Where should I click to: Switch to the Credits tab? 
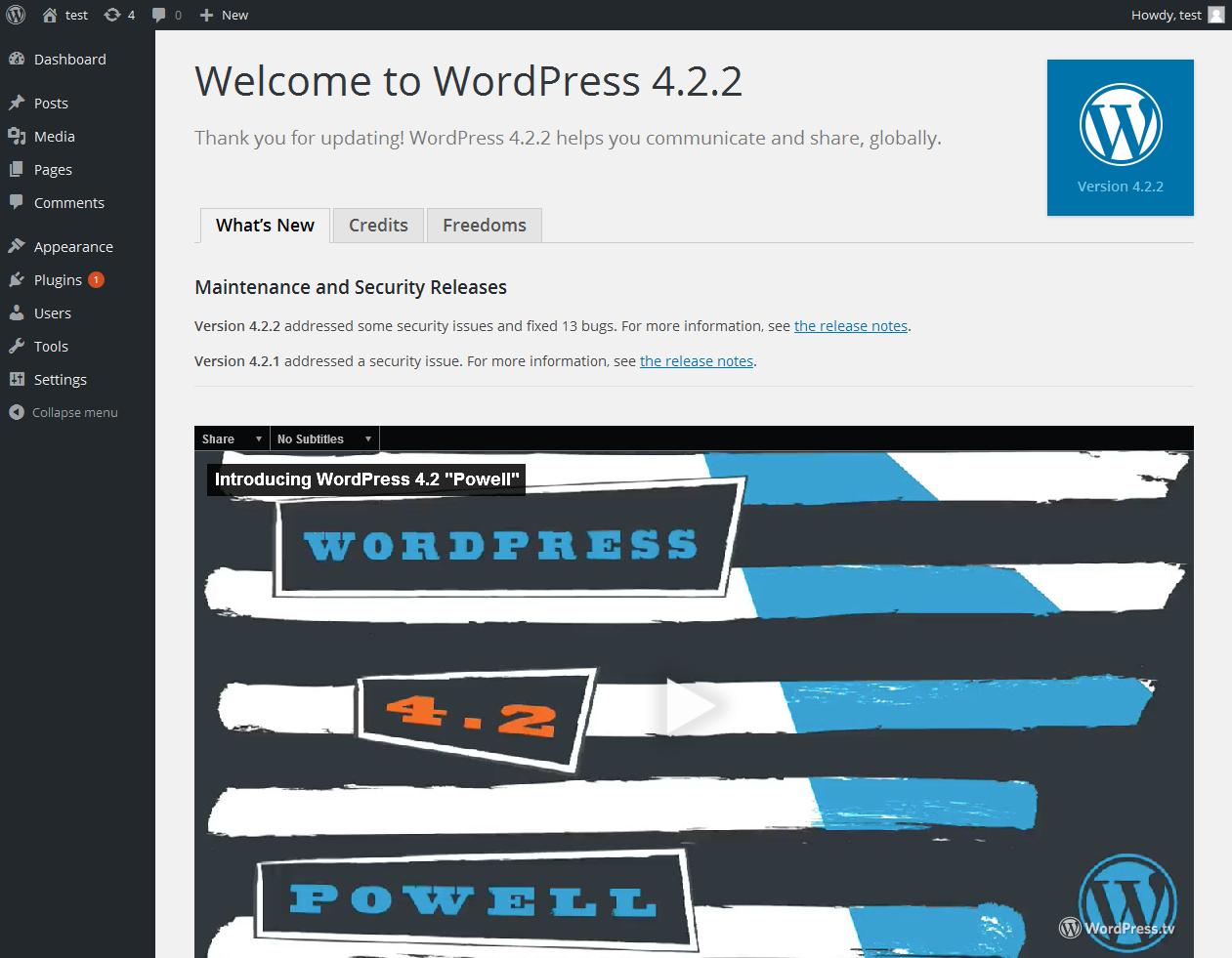click(x=378, y=225)
